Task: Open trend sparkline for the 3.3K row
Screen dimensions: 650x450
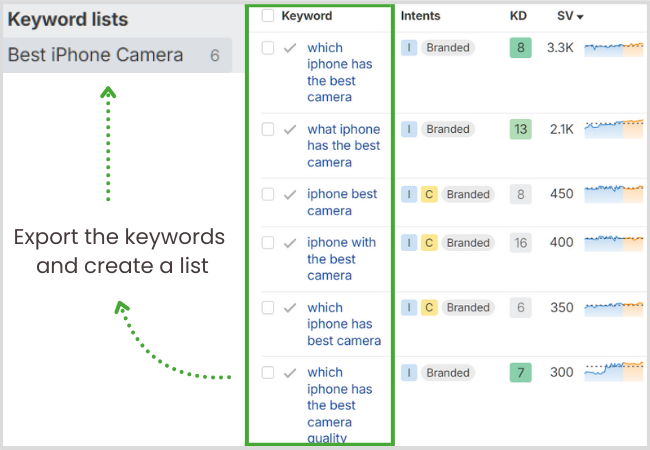Action: (x=614, y=49)
